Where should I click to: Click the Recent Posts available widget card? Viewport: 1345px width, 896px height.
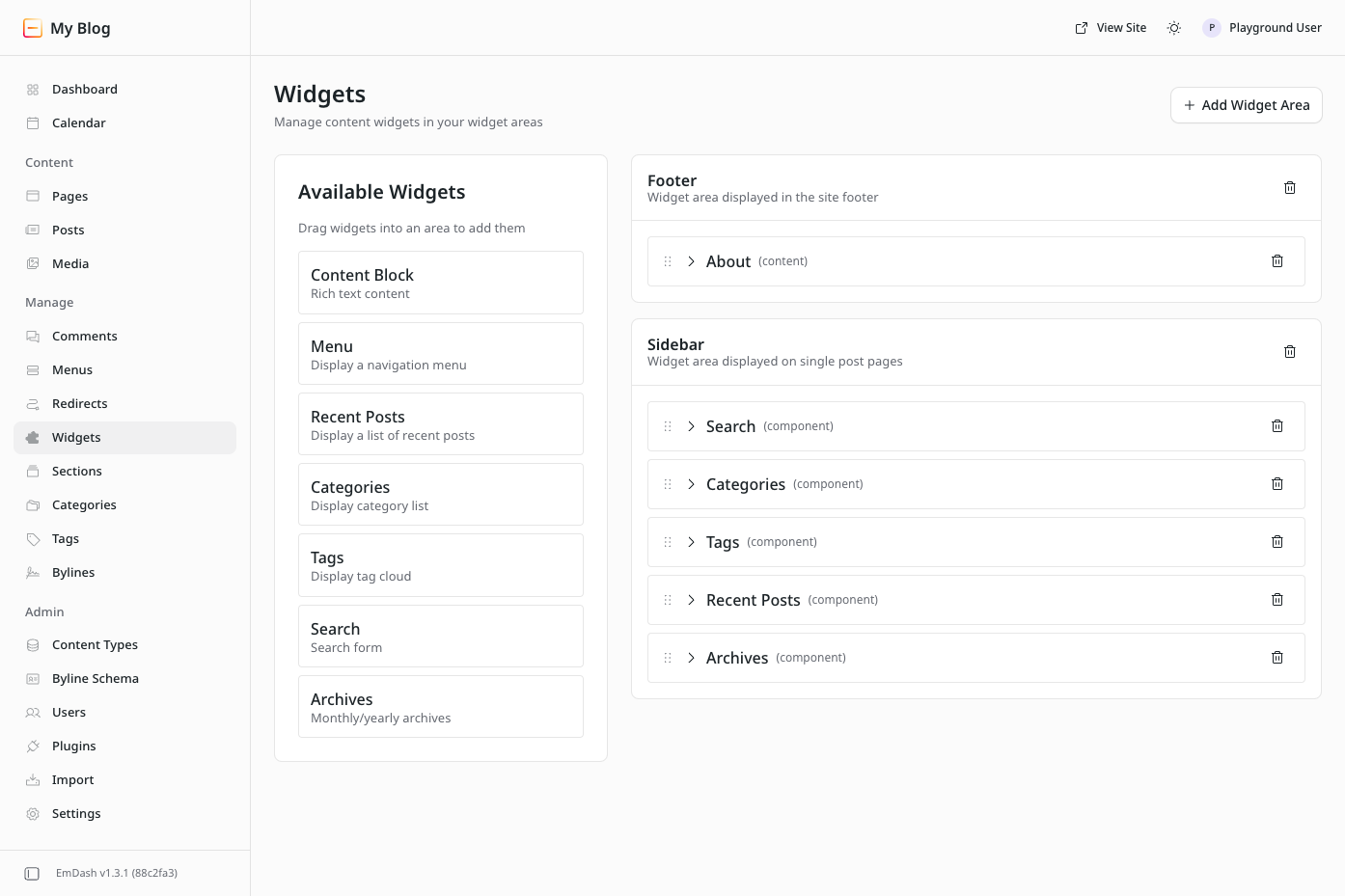coord(441,424)
